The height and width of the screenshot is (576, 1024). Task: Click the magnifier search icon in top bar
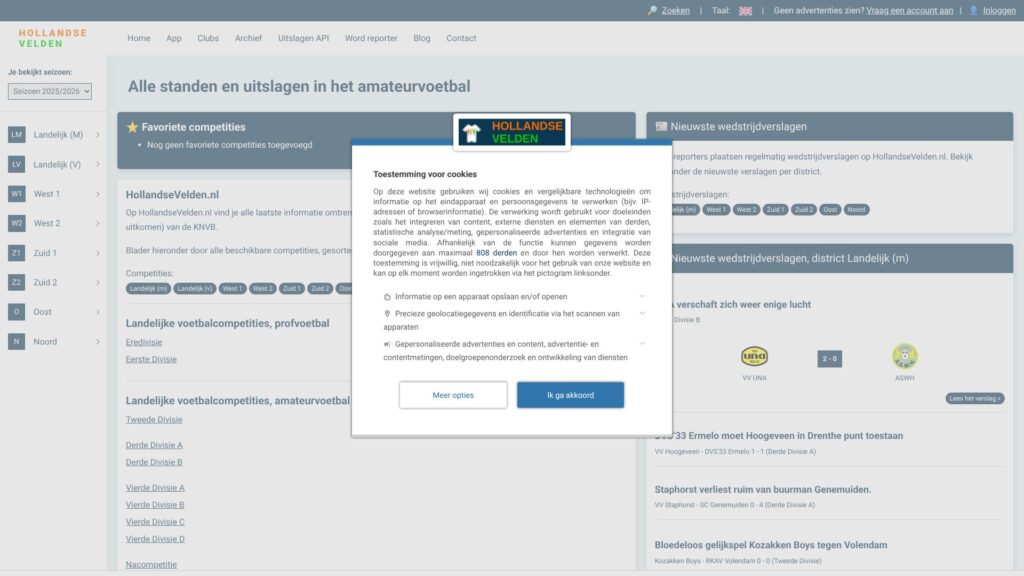652,10
